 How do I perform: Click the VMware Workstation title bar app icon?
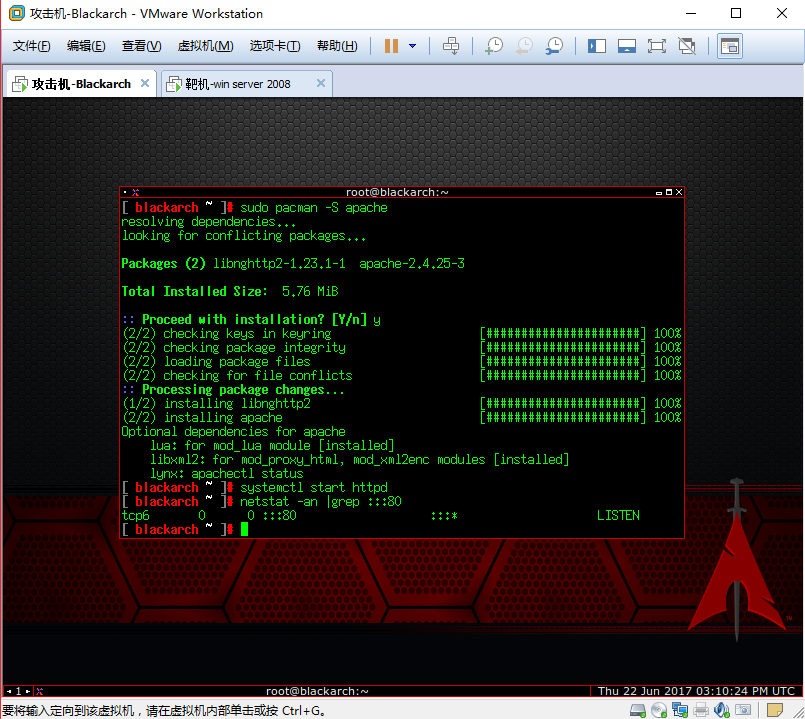point(16,13)
